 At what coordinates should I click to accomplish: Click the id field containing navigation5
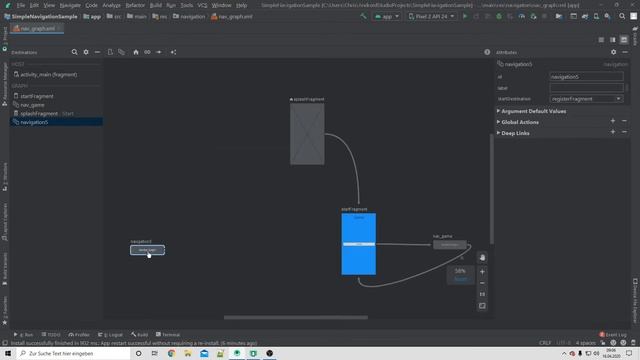587,77
